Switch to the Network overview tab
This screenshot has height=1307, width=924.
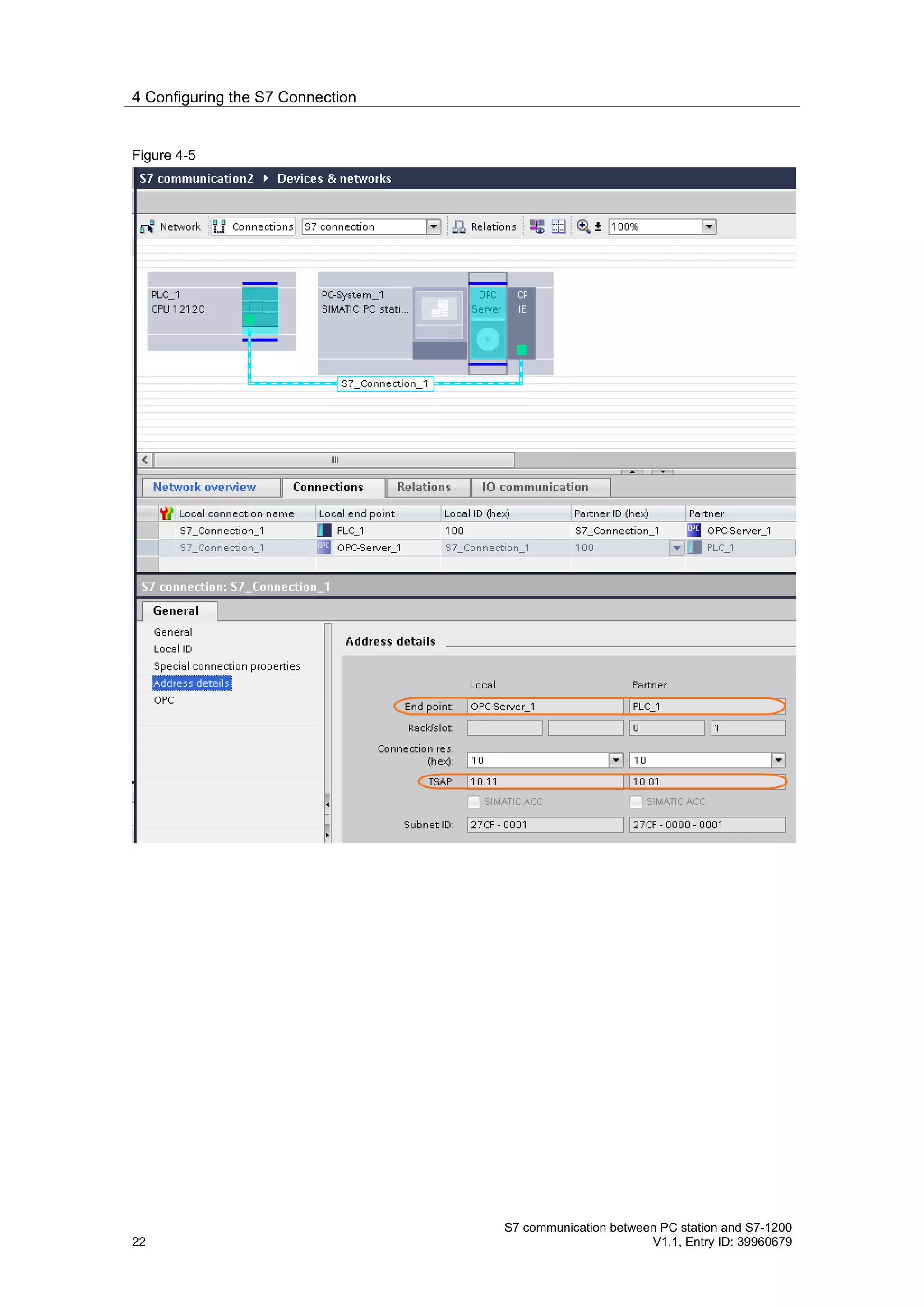pyautogui.click(x=211, y=487)
